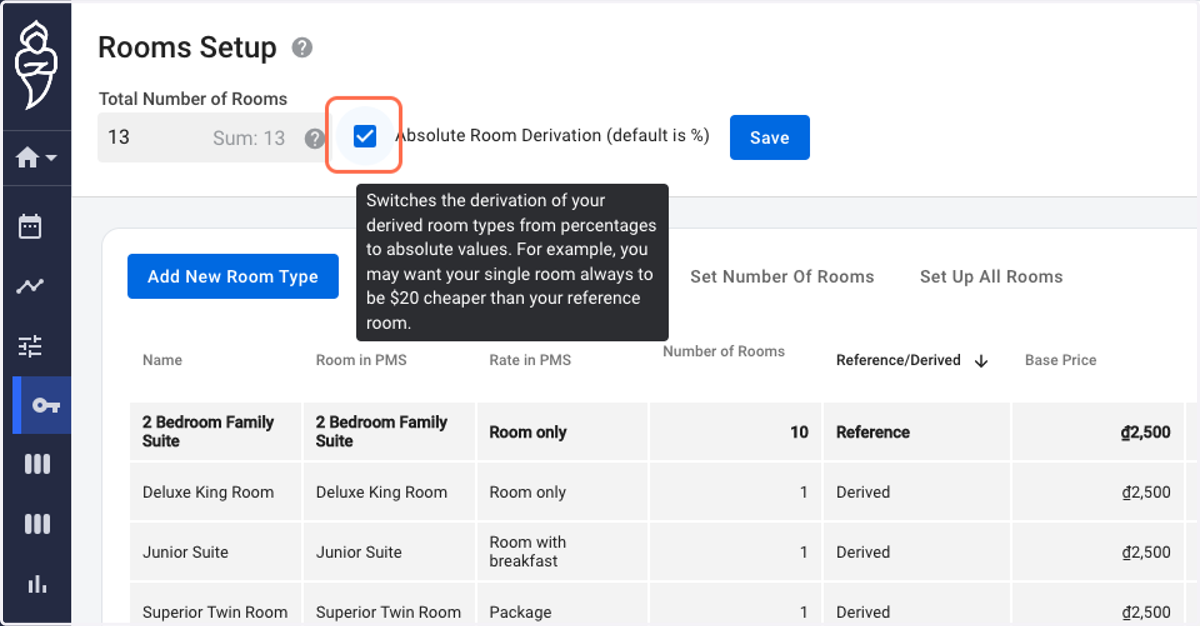Select Junior Suite name cell

[x=215, y=552]
